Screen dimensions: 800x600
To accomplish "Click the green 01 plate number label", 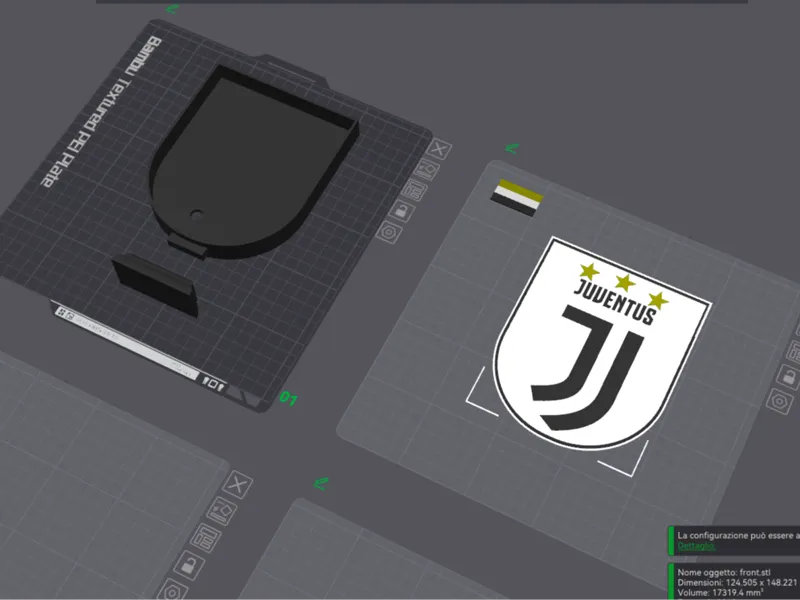I will tap(288, 397).
